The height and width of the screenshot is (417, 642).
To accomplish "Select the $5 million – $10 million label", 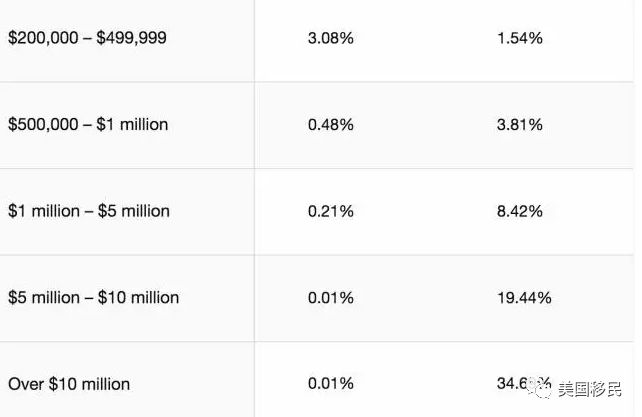I will tap(93, 297).
